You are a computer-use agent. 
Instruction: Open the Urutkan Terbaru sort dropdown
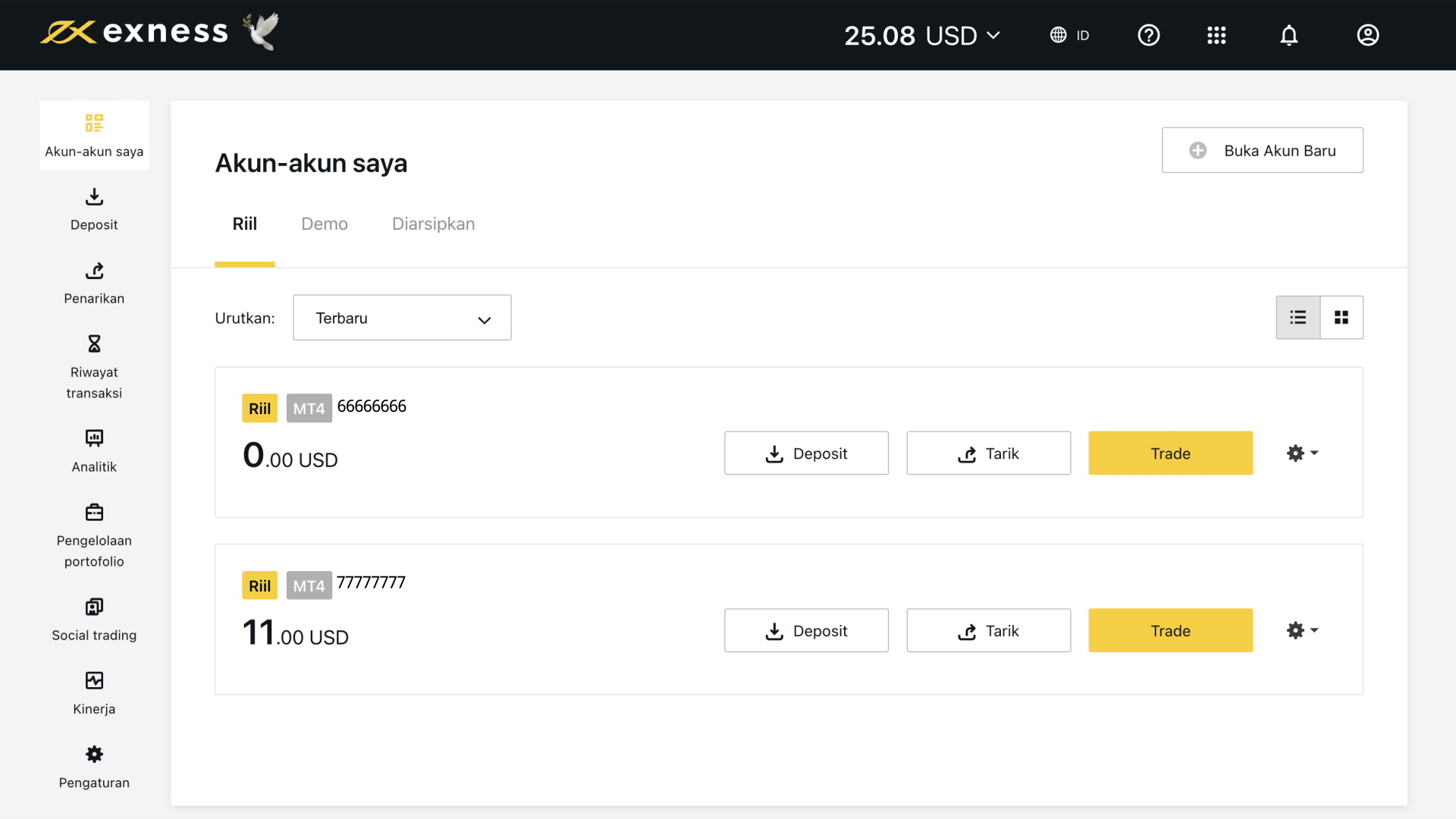pyautogui.click(x=402, y=318)
